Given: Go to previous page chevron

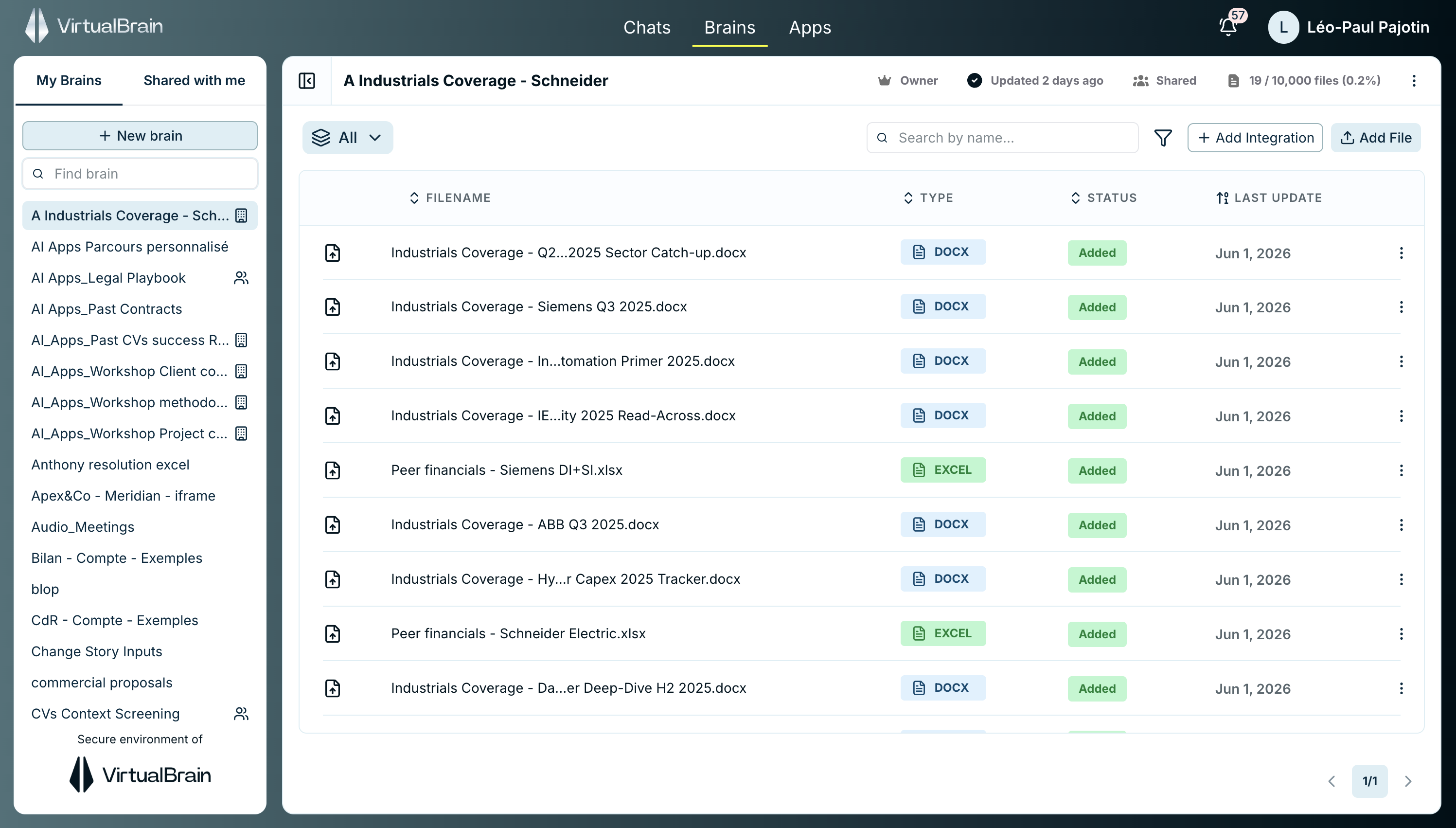Looking at the screenshot, I should click(x=1332, y=781).
